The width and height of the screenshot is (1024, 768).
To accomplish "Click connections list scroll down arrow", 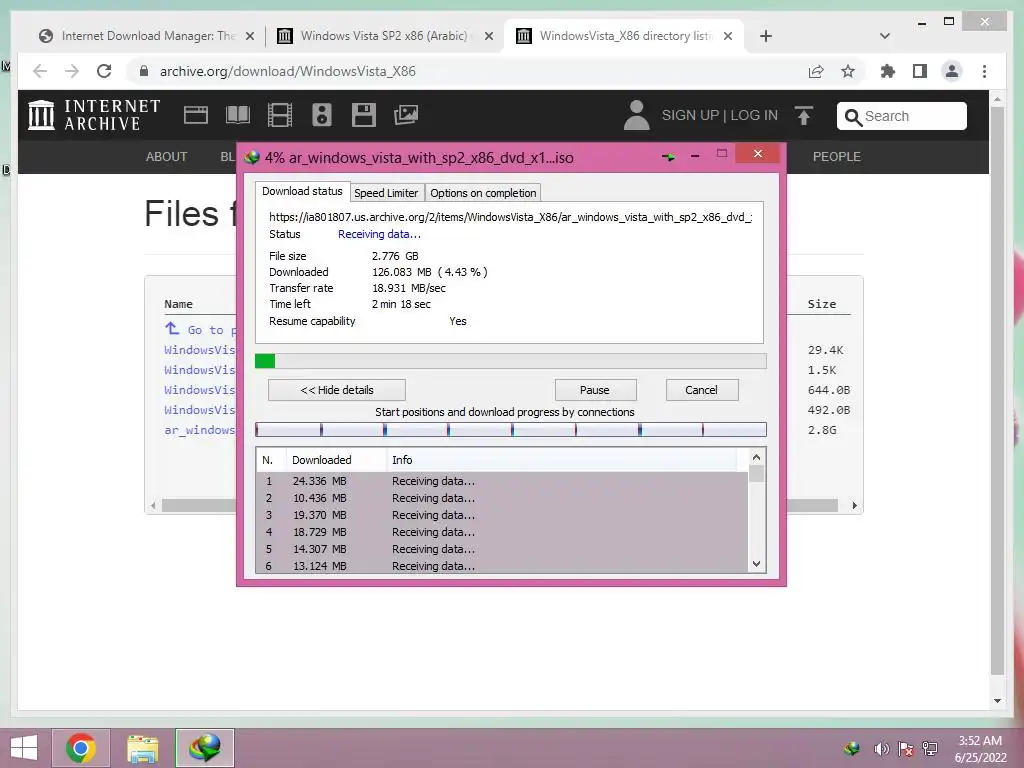I will pos(756,564).
